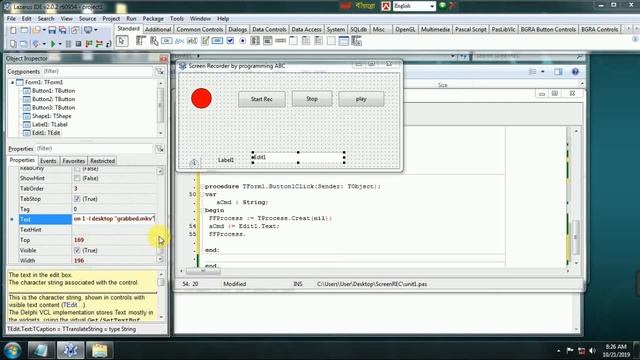Collapse the Form1: TForm1 tree node
Image resolution: width=640 pixels, height=360 pixels.
[12, 82]
